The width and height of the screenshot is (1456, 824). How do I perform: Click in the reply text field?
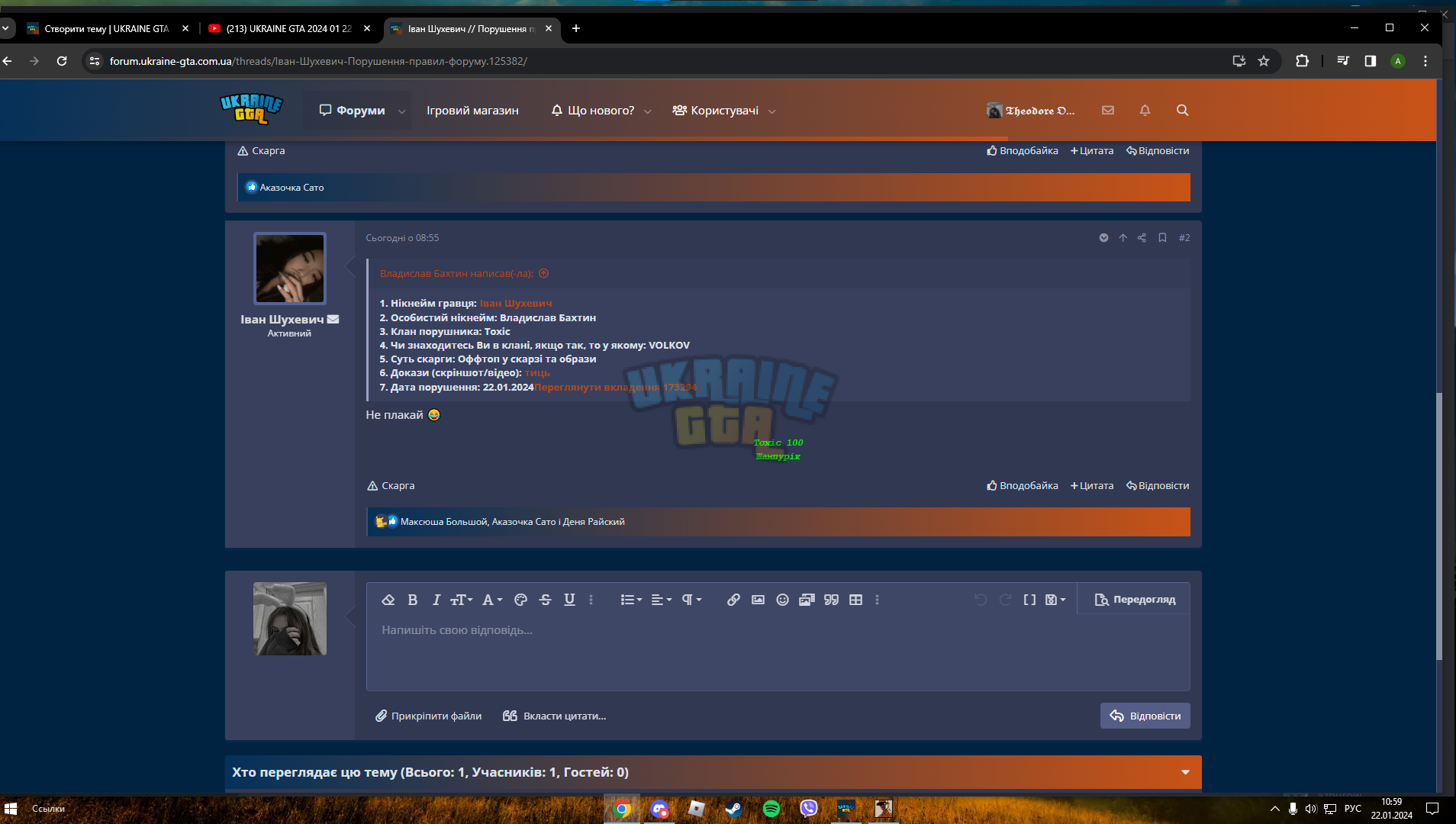pyautogui.click(x=778, y=651)
